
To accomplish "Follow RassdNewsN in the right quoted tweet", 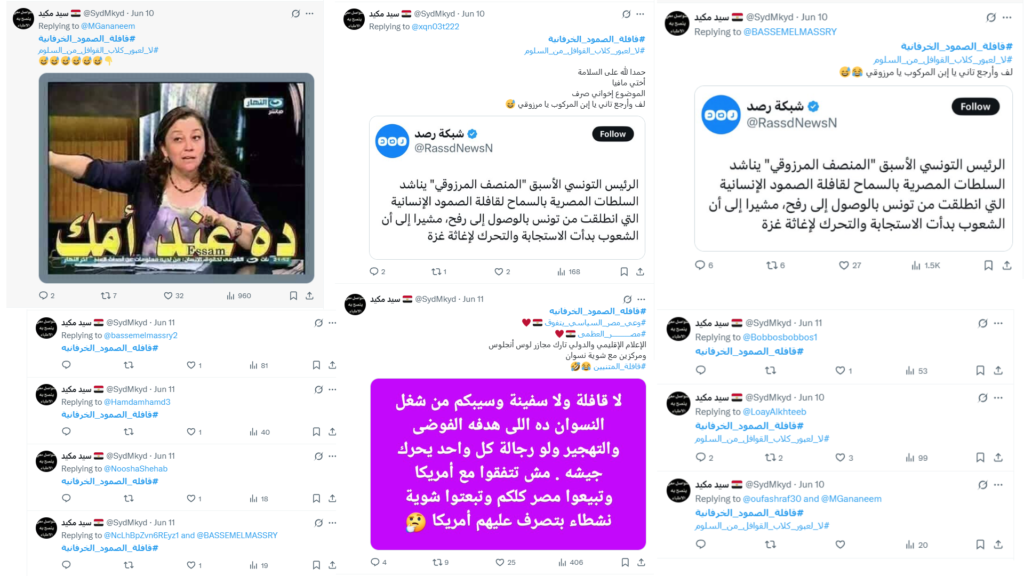I will tap(975, 106).
